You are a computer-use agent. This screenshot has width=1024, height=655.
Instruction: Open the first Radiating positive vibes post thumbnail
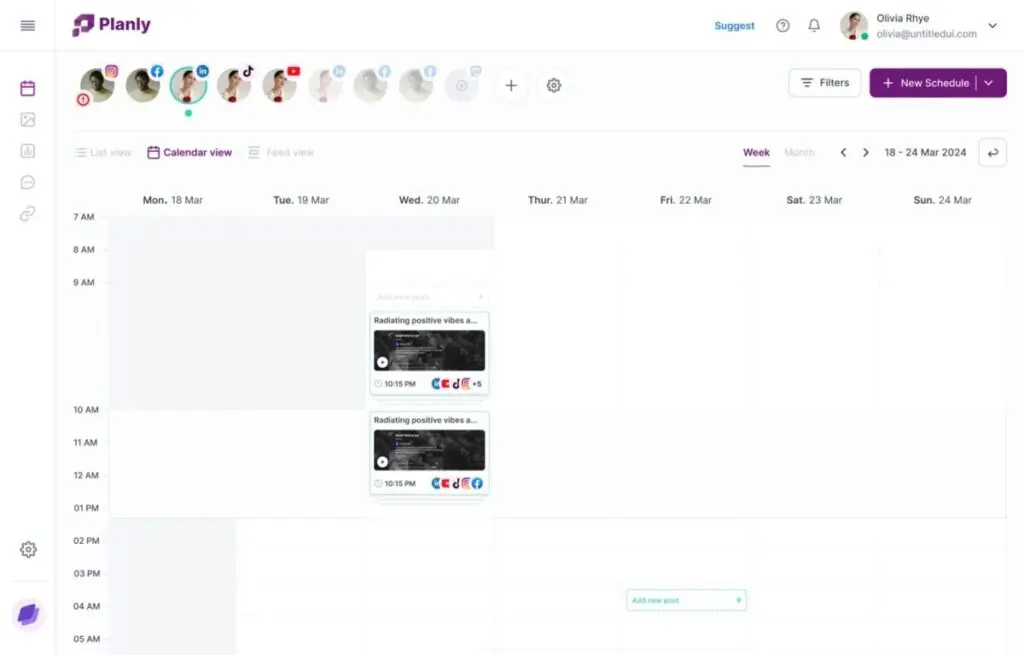[x=429, y=350]
